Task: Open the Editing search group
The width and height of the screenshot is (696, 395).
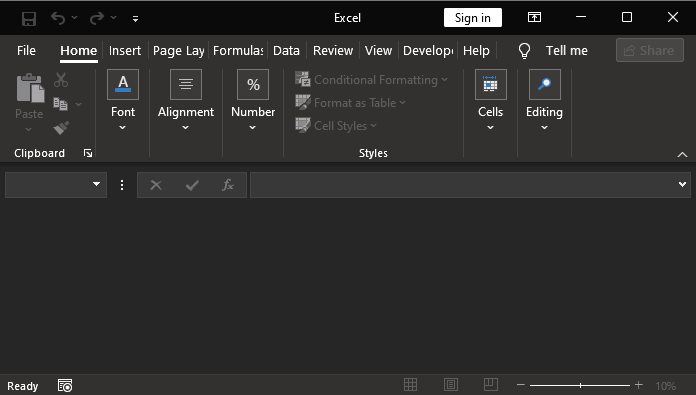Action: (545, 84)
